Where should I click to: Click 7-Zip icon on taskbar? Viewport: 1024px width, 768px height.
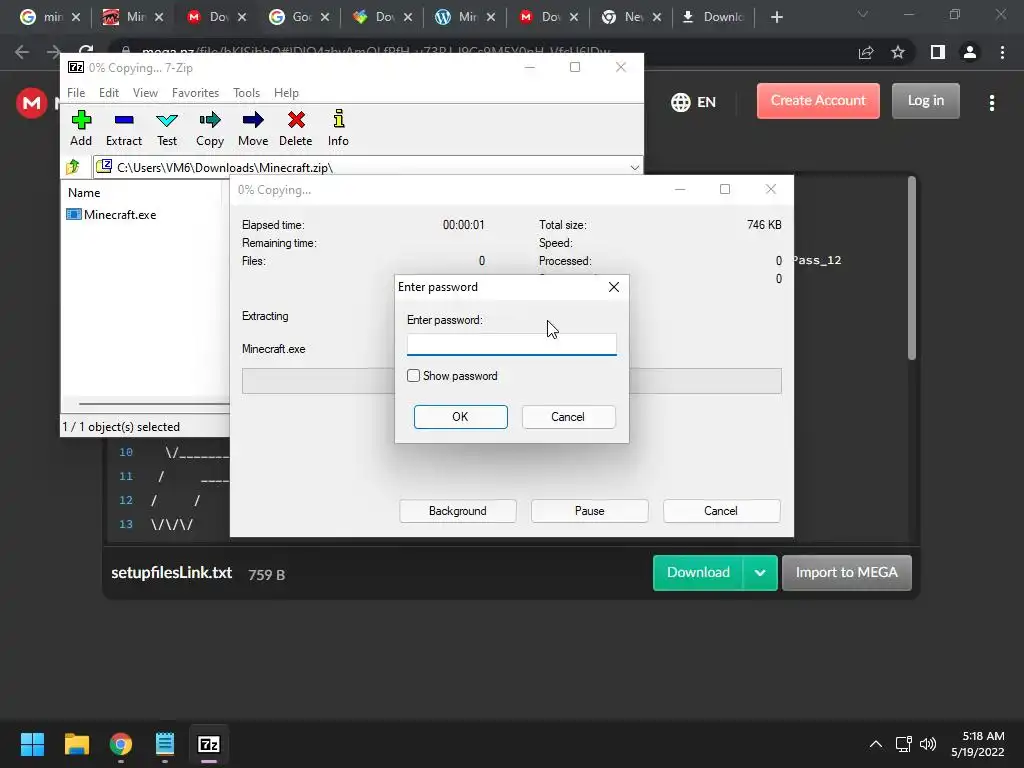pyautogui.click(x=209, y=744)
